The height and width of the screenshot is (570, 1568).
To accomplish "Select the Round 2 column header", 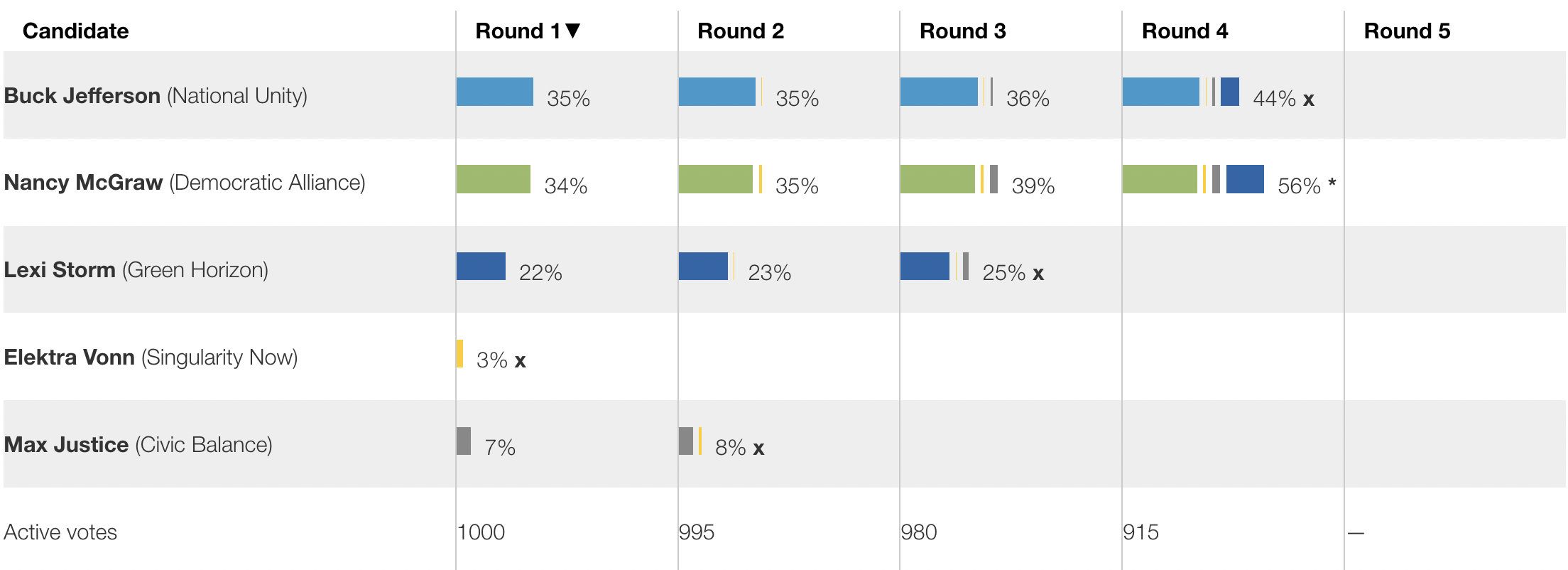I will [x=740, y=31].
